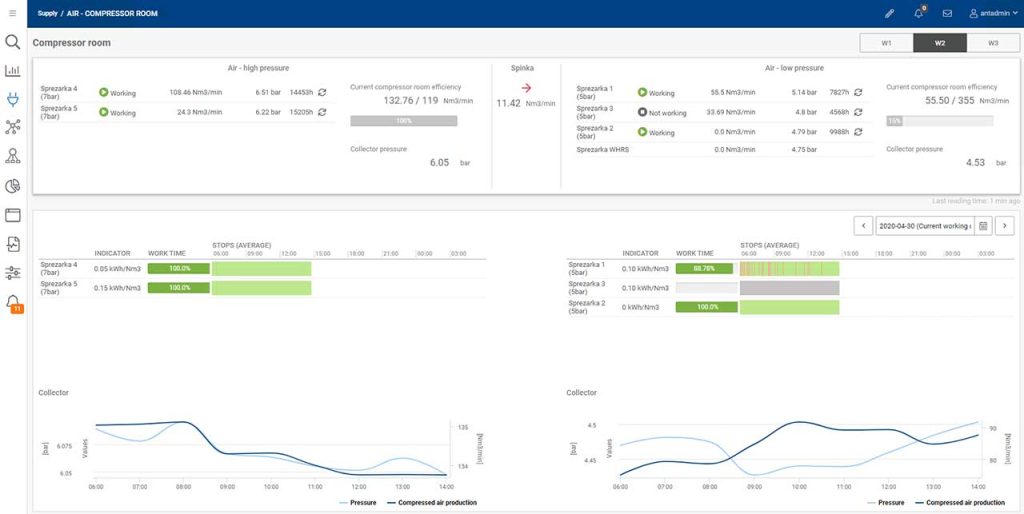The image size is (1024, 514).
Task: Open the search icon in sidebar
Action: (13, 43)
